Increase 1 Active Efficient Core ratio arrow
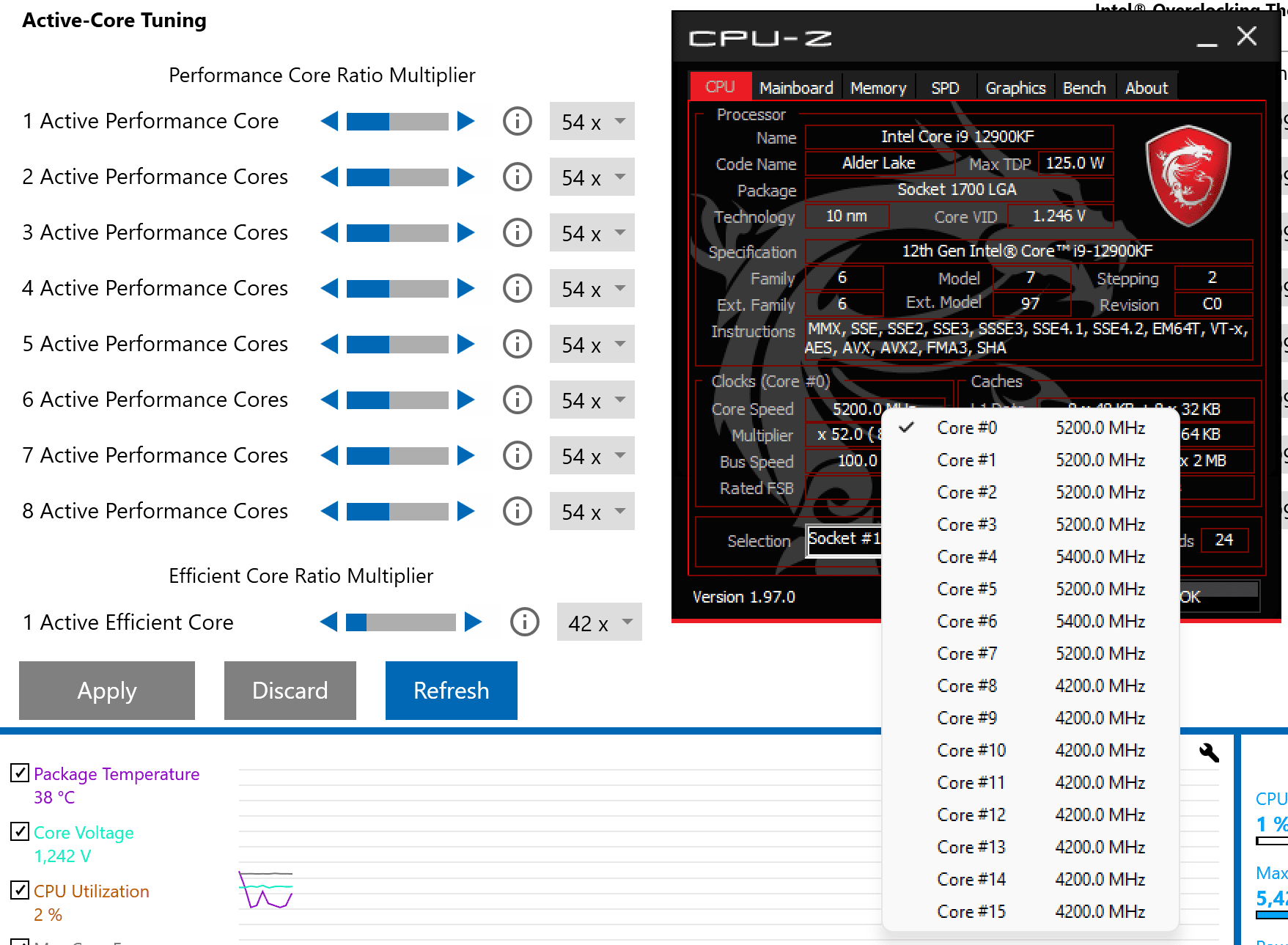Screen dimensions: 1288x945 tap(474, 622)
